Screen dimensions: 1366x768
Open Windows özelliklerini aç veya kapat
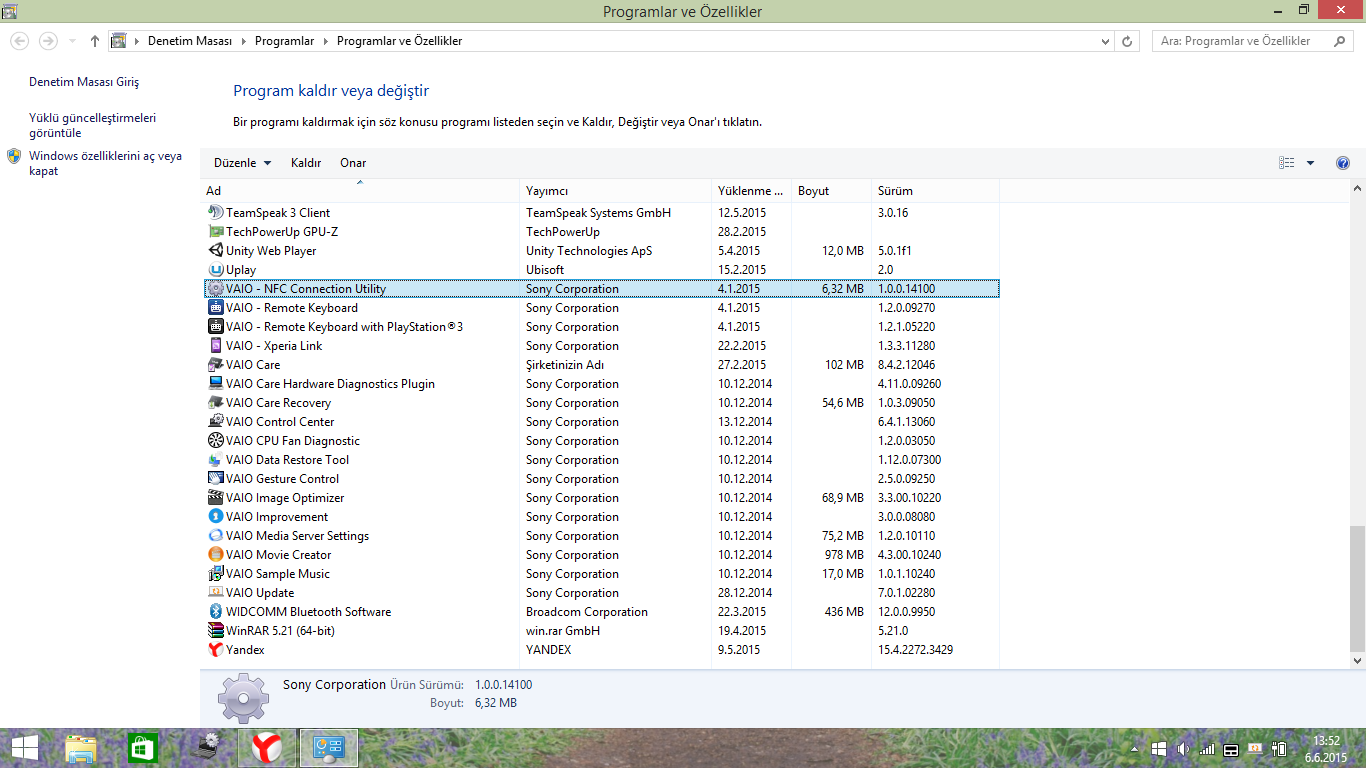pyautogui.click(x=105, y=163)
